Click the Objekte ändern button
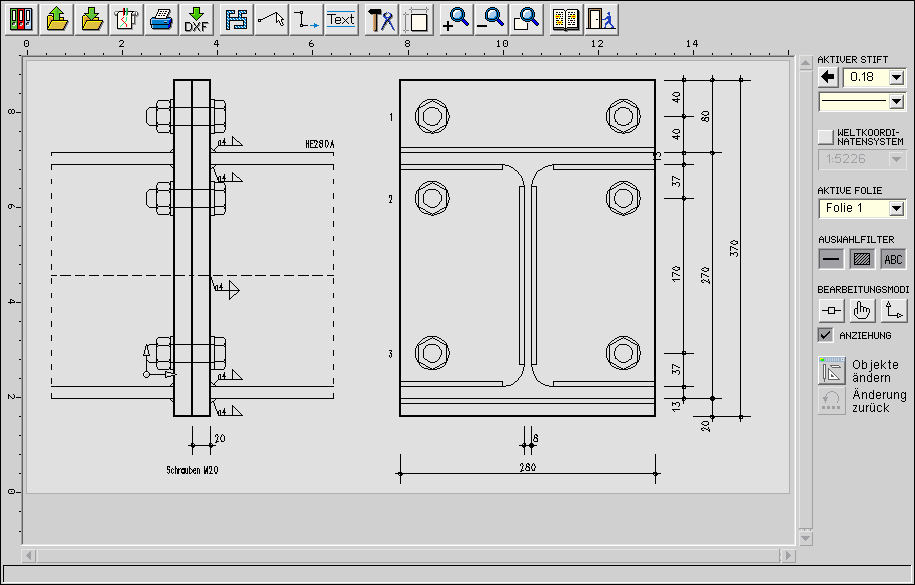915x585 pixels. click(x=832, y=370)
